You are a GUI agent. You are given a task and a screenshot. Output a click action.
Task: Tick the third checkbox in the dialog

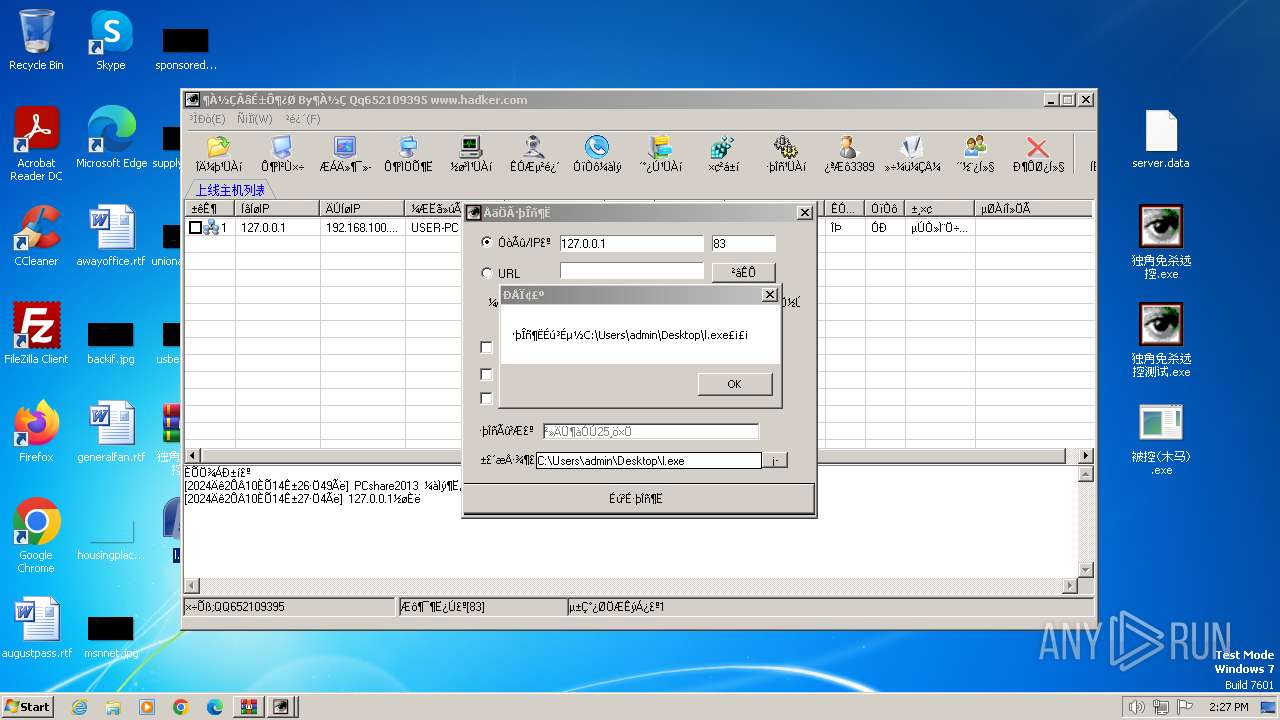pos(487,399)
